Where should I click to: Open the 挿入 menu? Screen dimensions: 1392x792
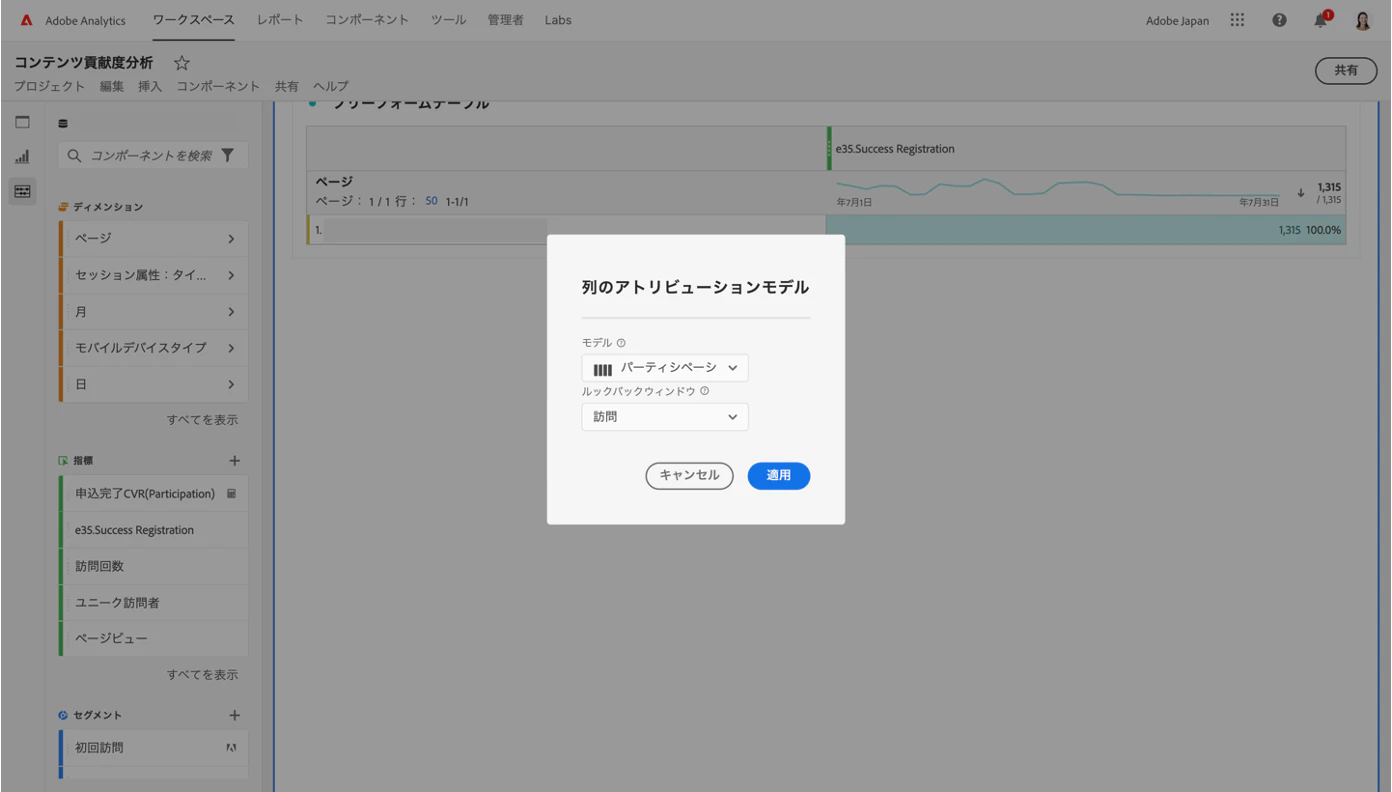(x=150, y=87)
